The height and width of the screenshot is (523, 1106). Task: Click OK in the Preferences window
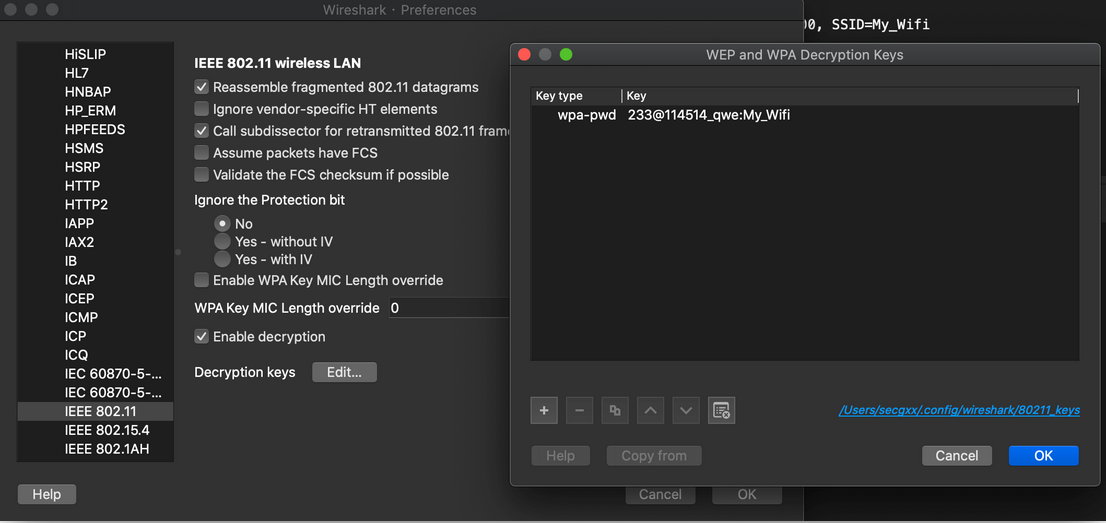(747, 495)
